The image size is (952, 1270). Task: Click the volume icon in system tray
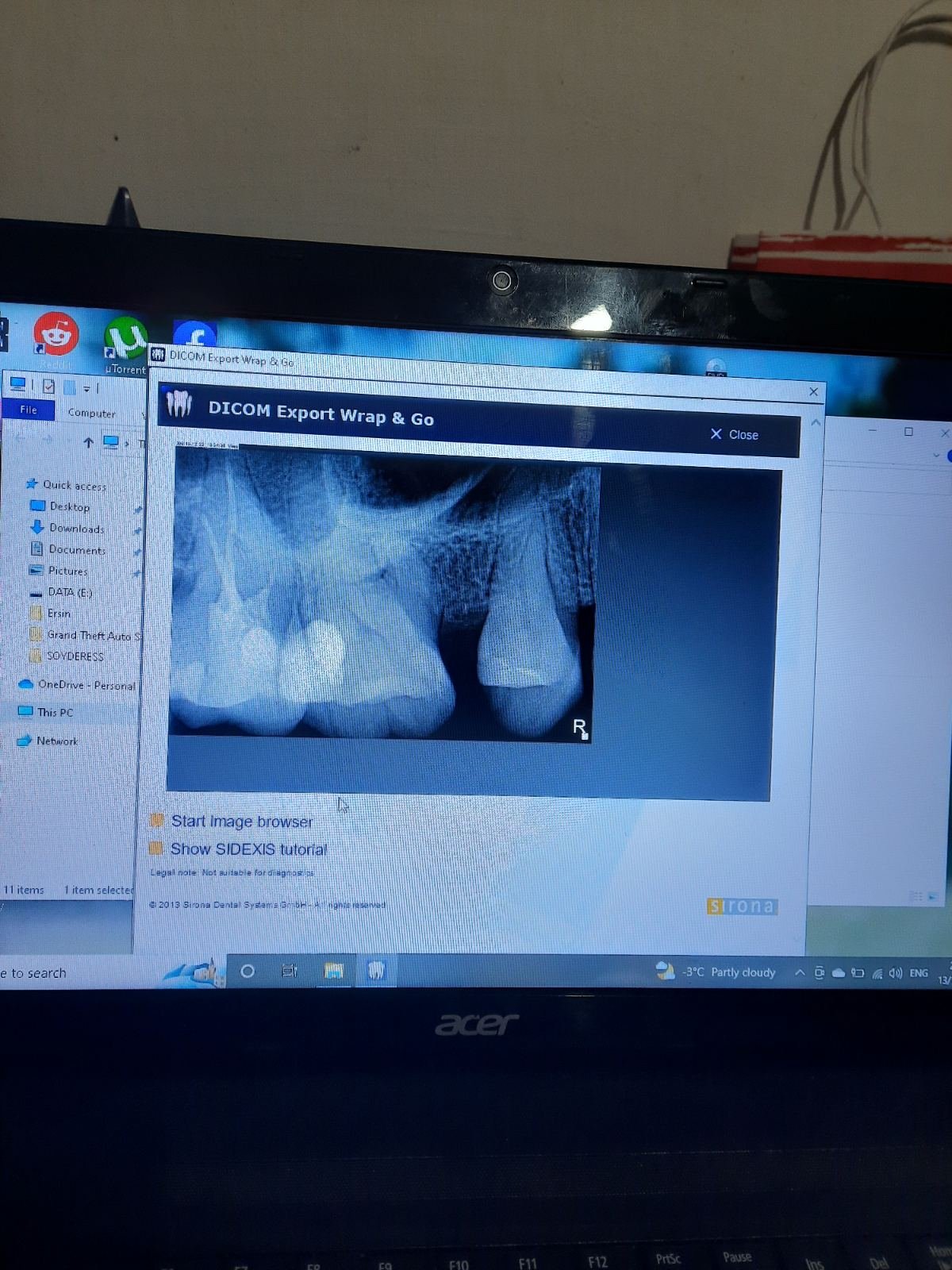tap(896, 972)
